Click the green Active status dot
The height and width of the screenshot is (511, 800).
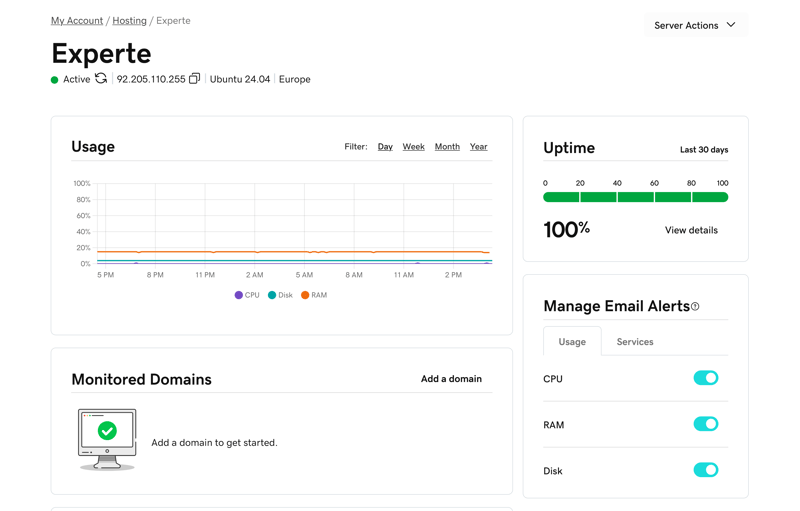pyautogui.click(x=55, y=80)
